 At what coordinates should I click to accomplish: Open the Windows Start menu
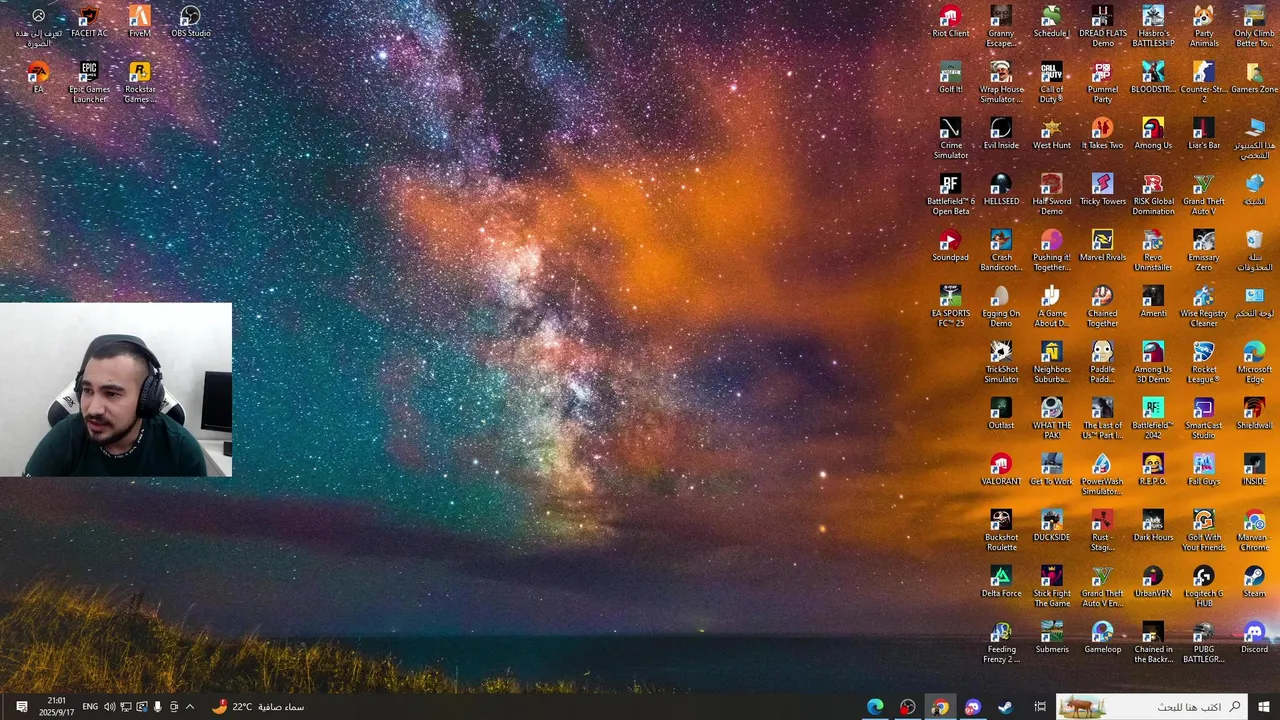tap(1263, 707)
